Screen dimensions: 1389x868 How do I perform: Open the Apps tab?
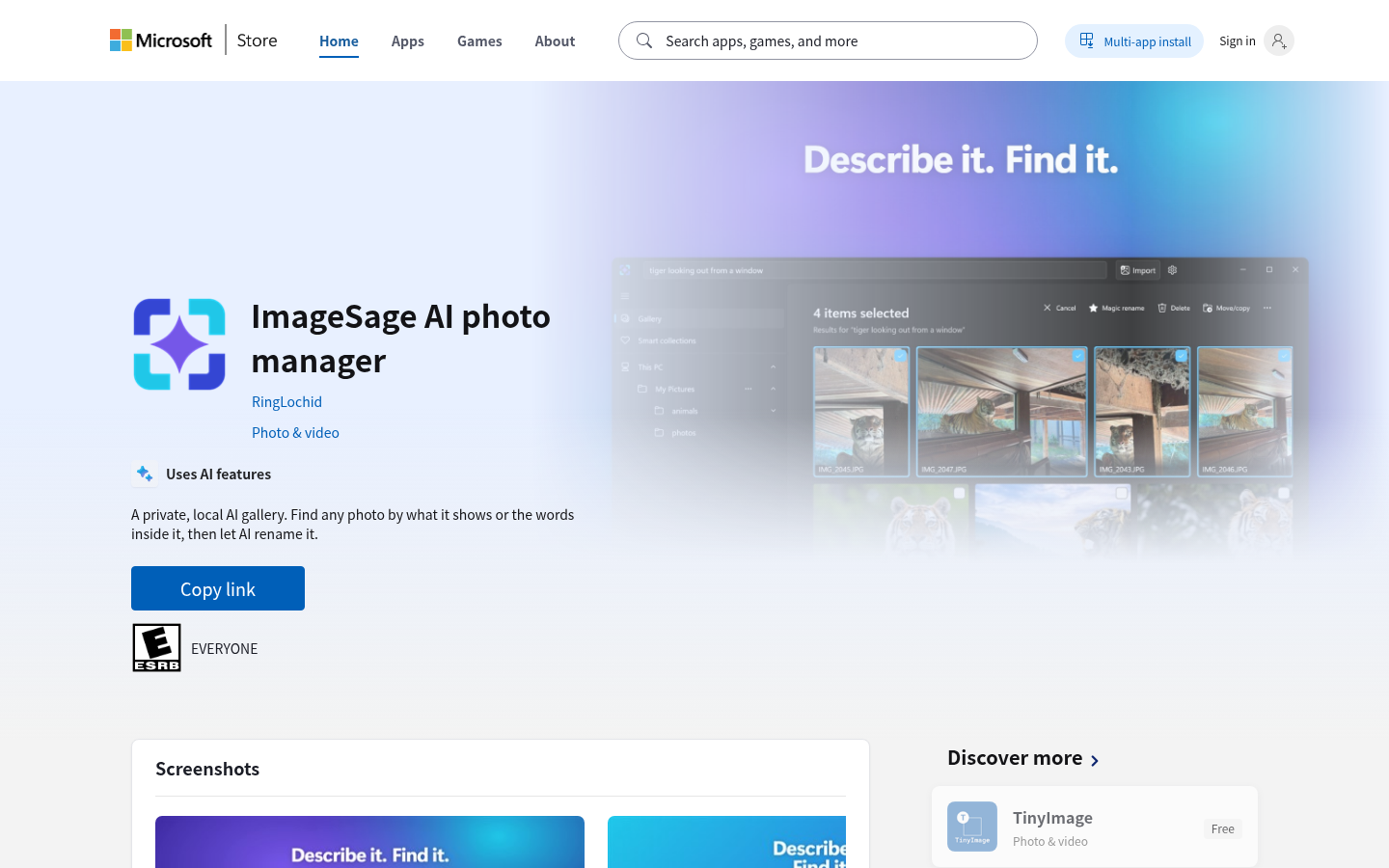point(408,41)
